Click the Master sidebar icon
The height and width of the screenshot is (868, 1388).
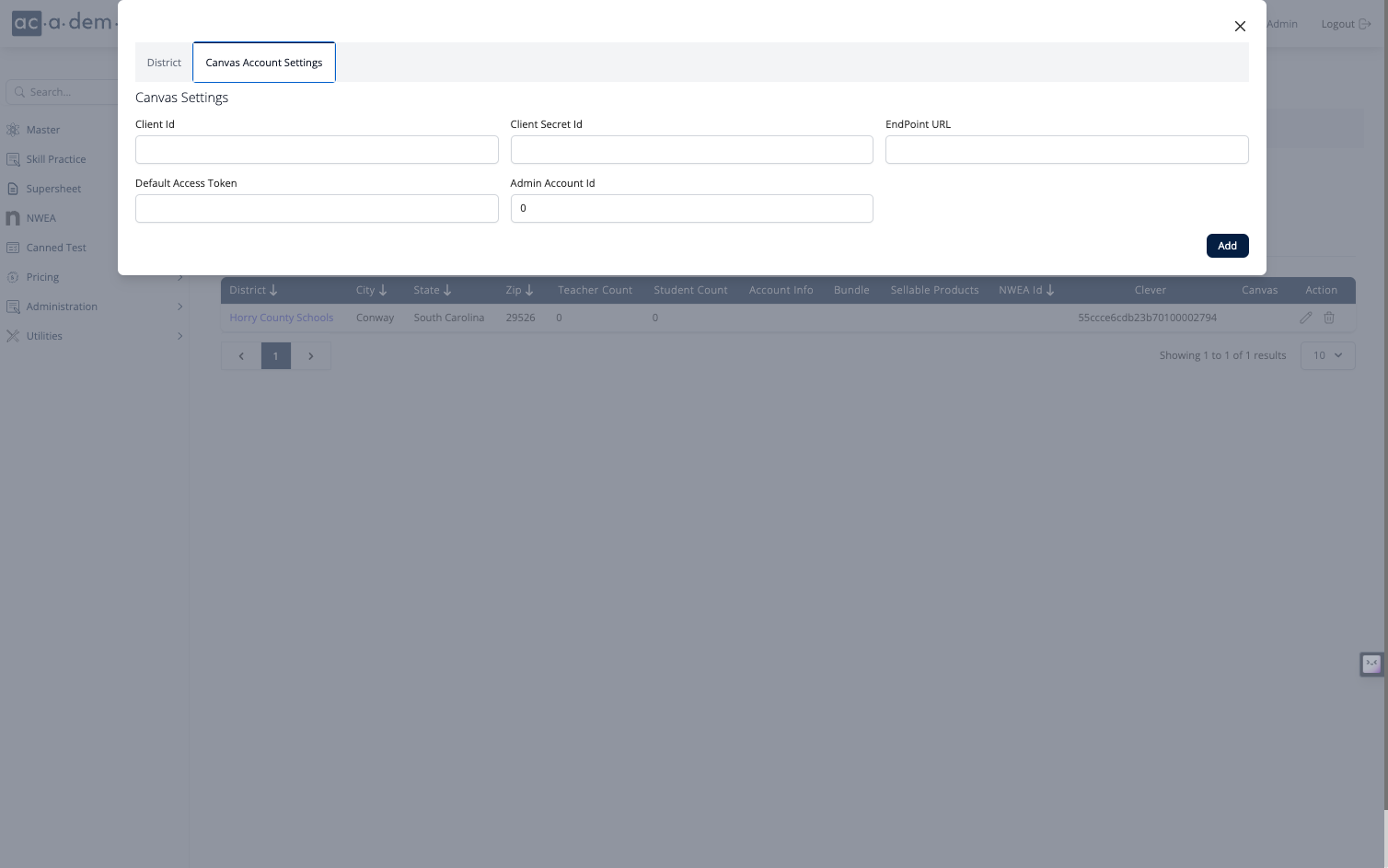[x=13, y=130]
